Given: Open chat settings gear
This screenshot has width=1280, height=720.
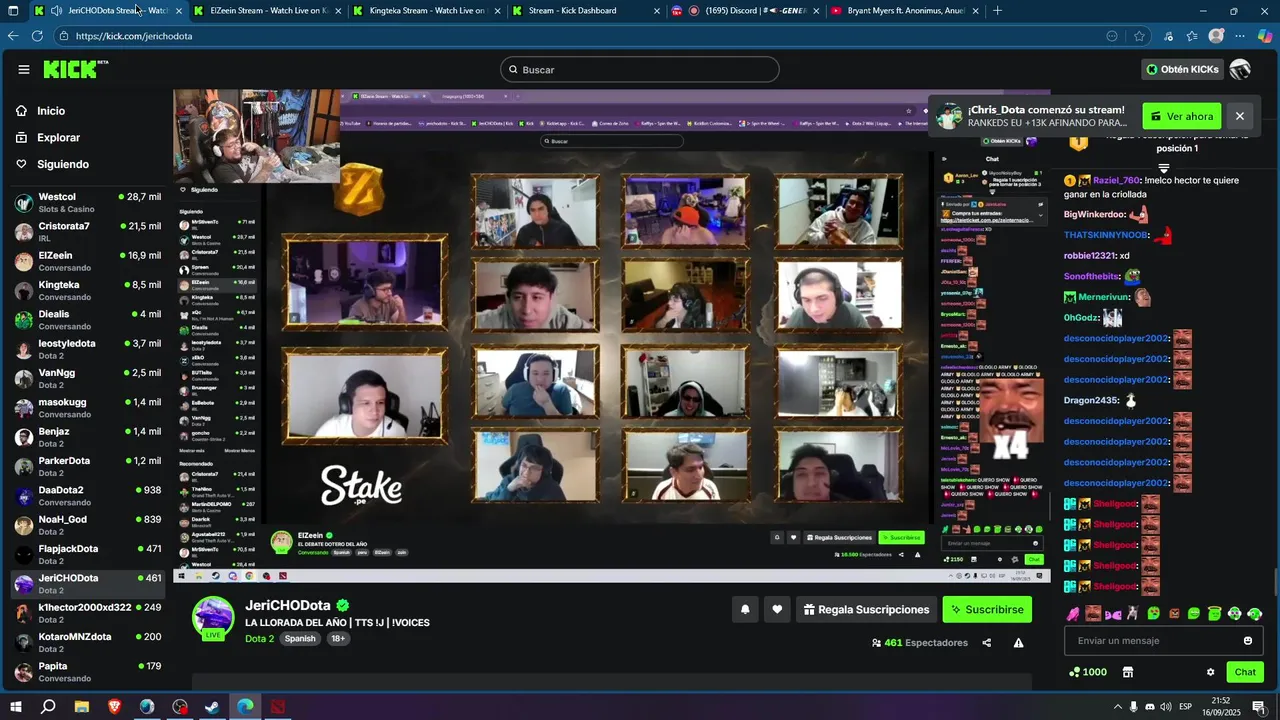Looking at the screenshot, I should click(1210, 672).
